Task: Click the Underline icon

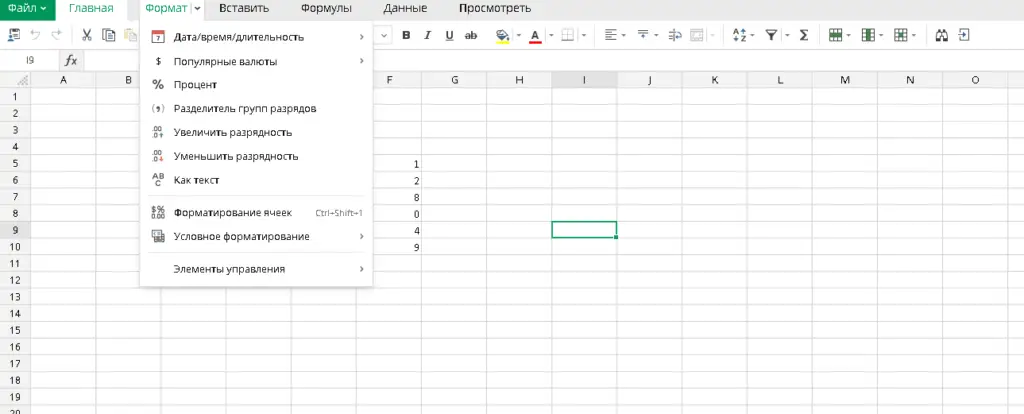Action: click(449, 35)
